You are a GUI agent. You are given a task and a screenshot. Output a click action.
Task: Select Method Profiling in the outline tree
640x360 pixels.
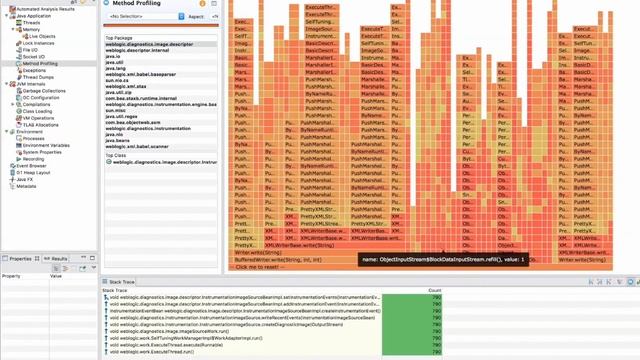click(x=40, y=64)
